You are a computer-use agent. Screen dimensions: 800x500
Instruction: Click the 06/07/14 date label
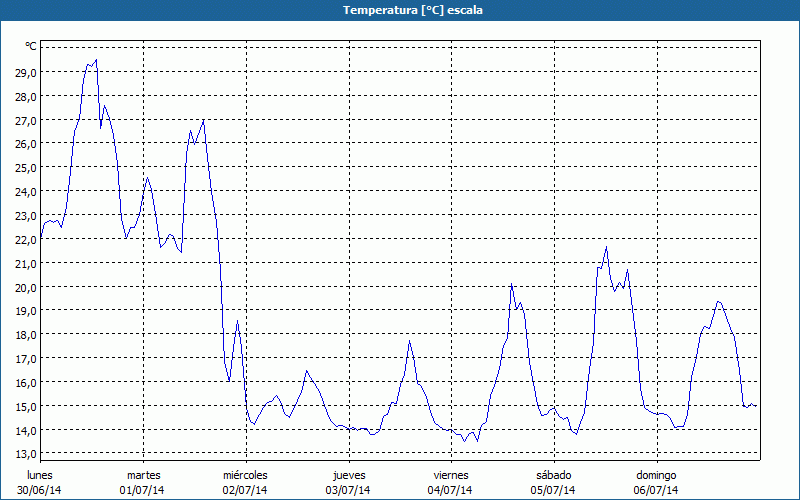coord(656,490)
